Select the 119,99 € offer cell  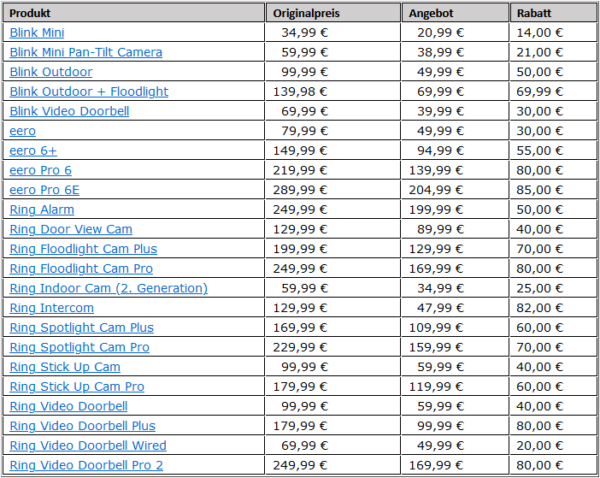(x=455, y=387)
